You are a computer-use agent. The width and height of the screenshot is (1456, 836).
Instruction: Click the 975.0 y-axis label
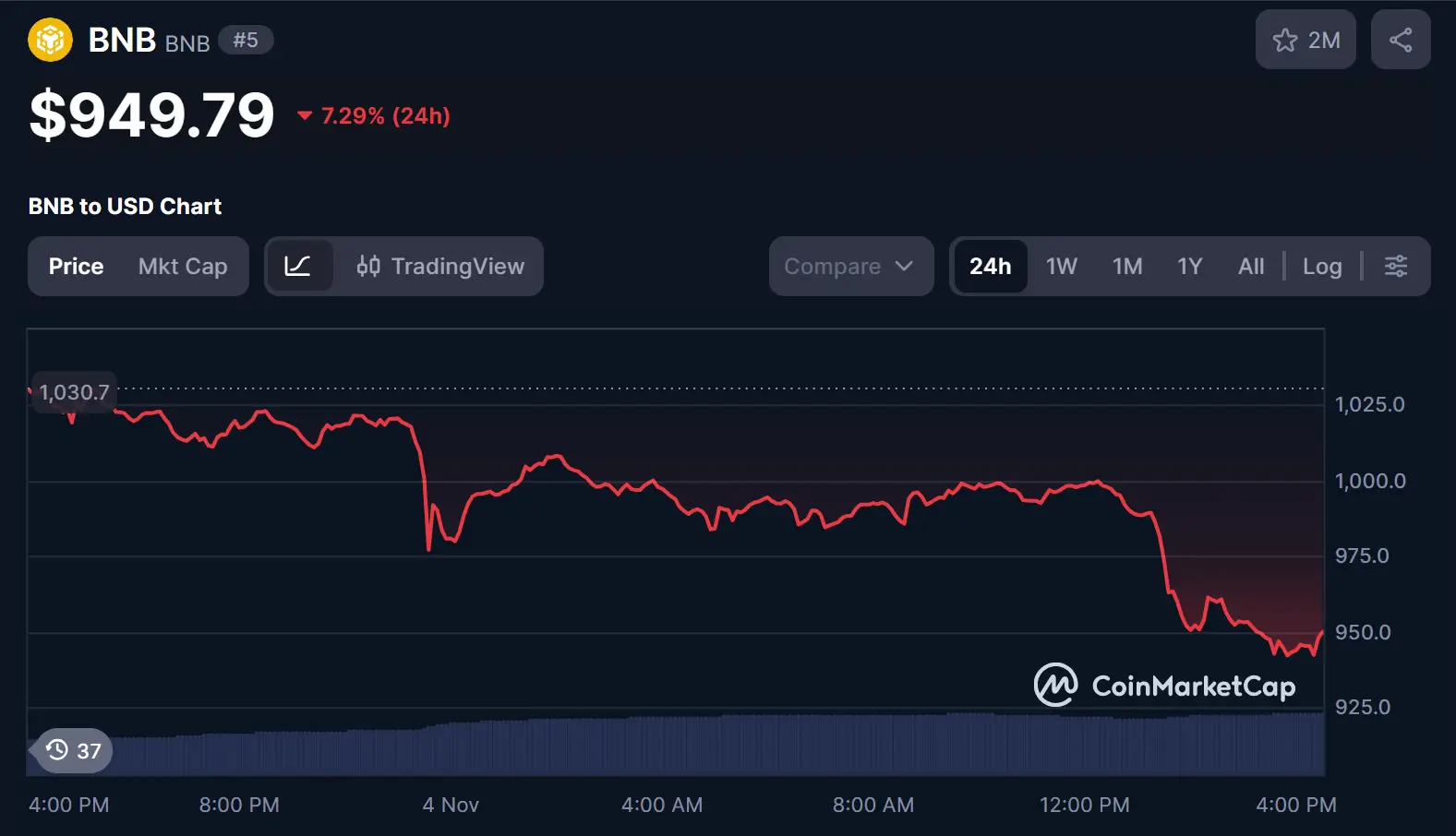(1362, 555)
